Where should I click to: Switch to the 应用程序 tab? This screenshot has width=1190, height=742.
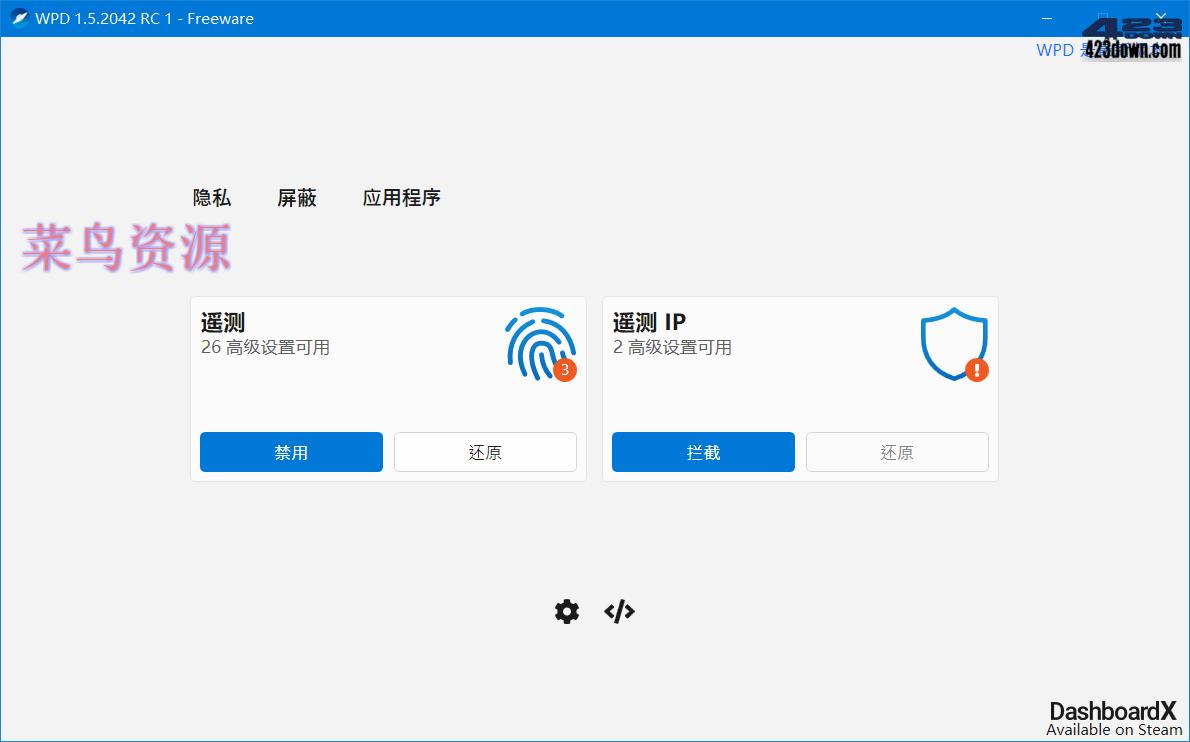tap(402, 197)
